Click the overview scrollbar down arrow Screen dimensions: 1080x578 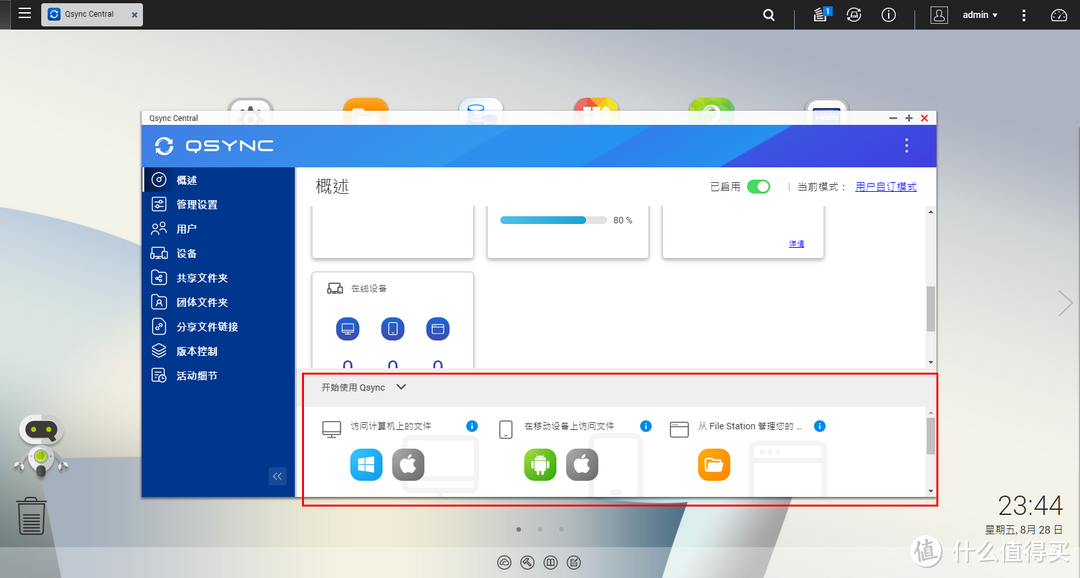[x=931, y=362]
